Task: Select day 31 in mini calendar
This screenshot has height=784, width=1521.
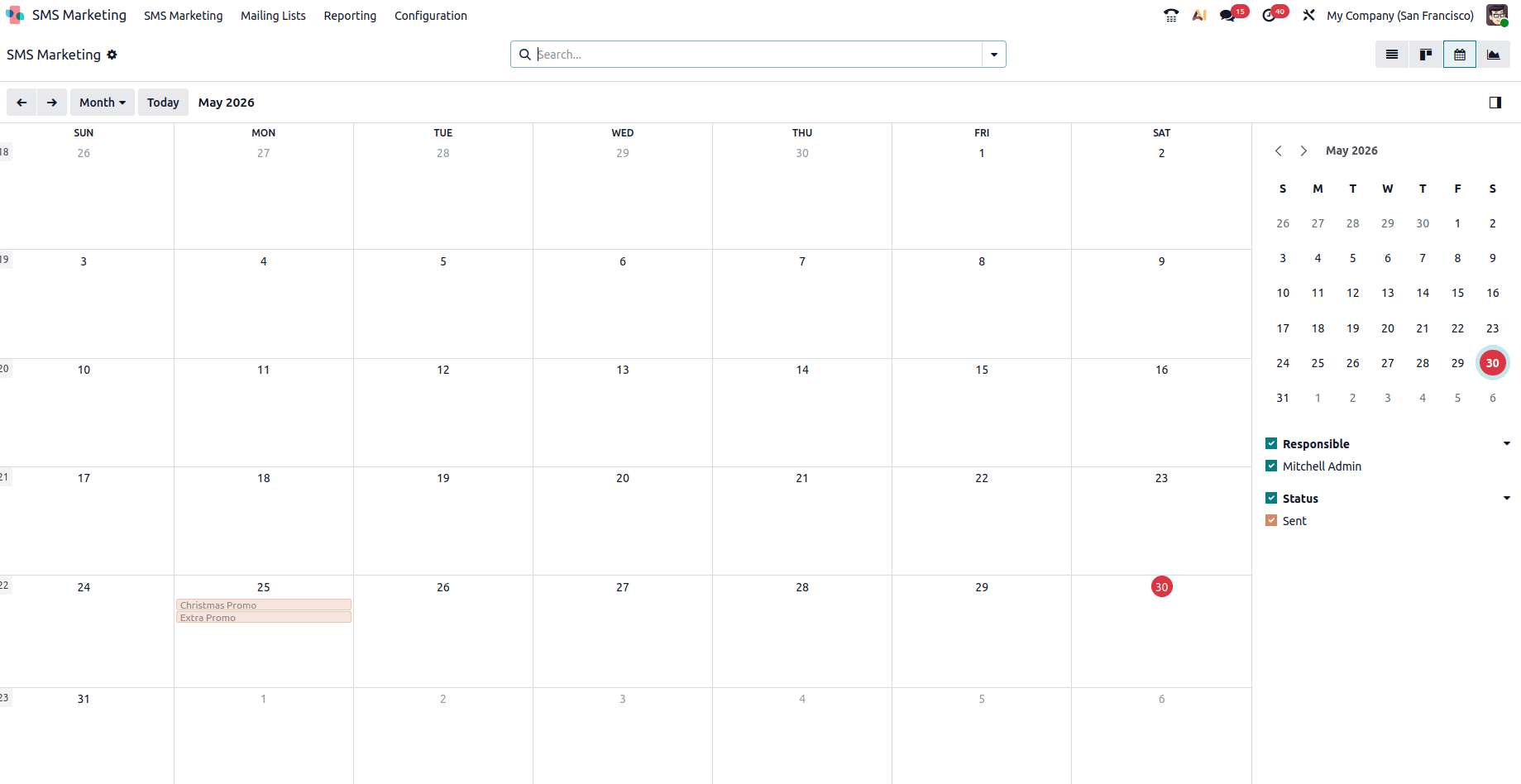Action: 1283,398
